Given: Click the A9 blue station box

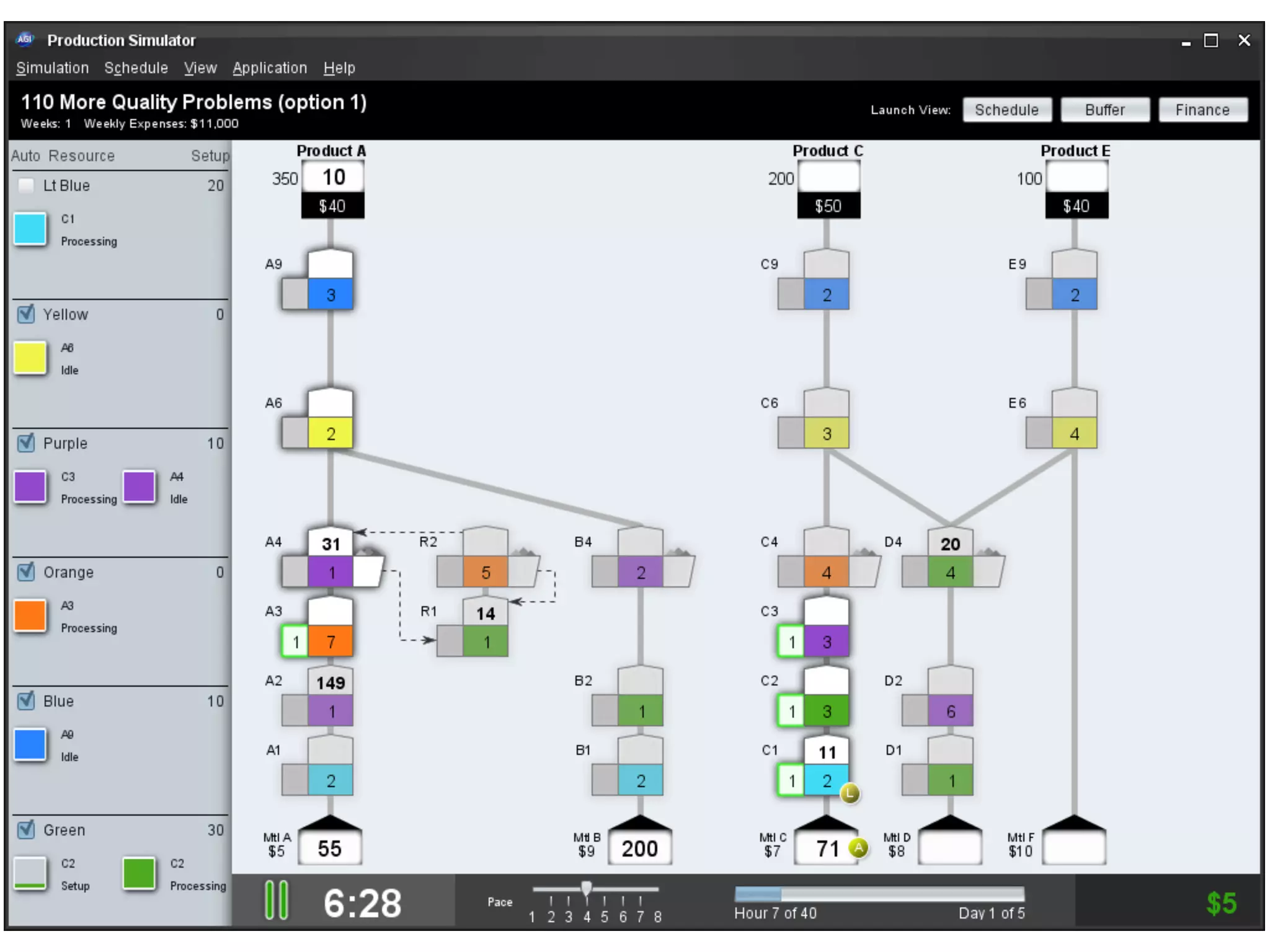Looking at the screenshot, I should (331, 294).
